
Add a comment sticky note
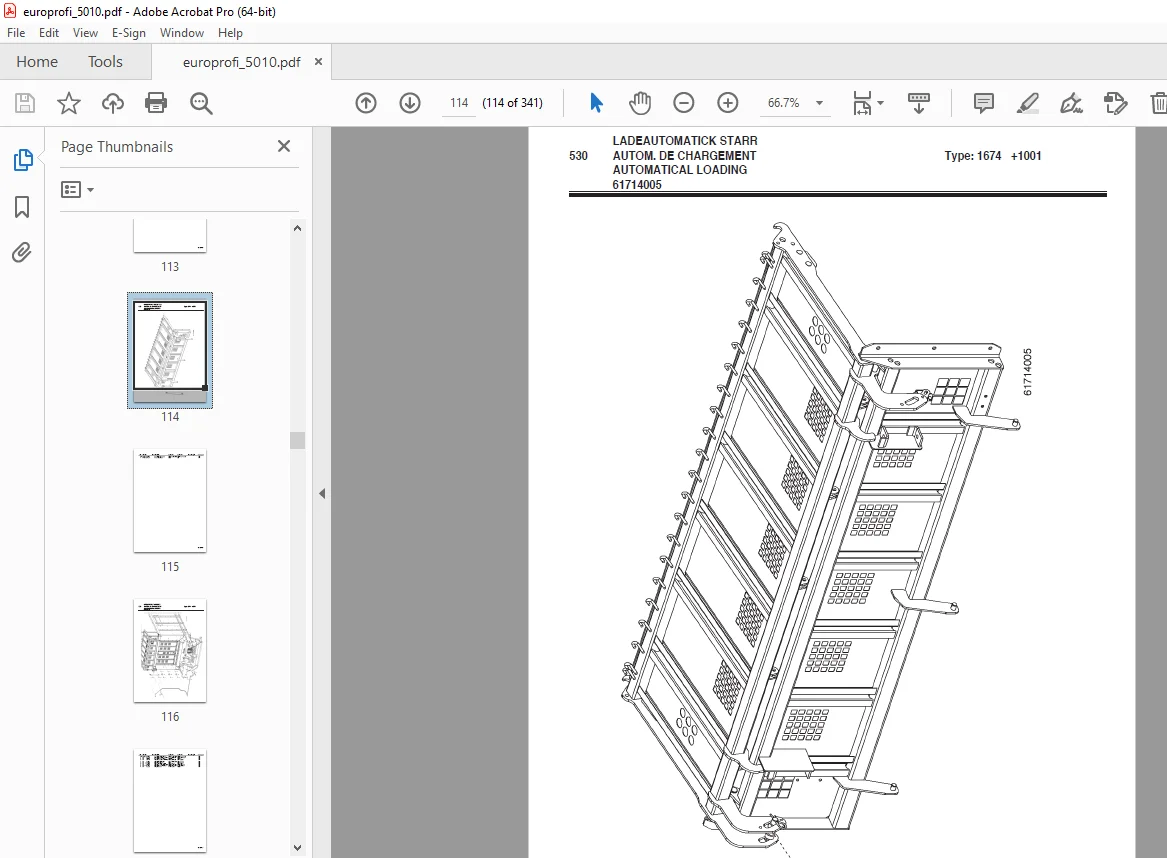[x=983, y=103]
